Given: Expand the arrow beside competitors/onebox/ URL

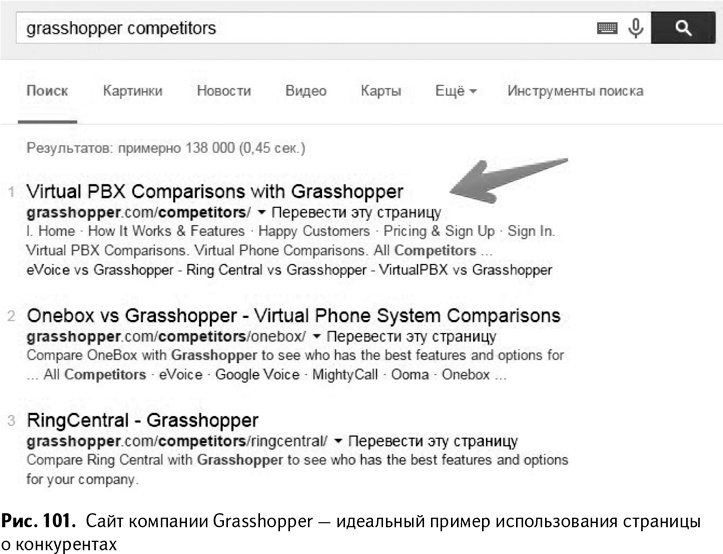Looking at the screenshot, I should [x=316, y=338].
